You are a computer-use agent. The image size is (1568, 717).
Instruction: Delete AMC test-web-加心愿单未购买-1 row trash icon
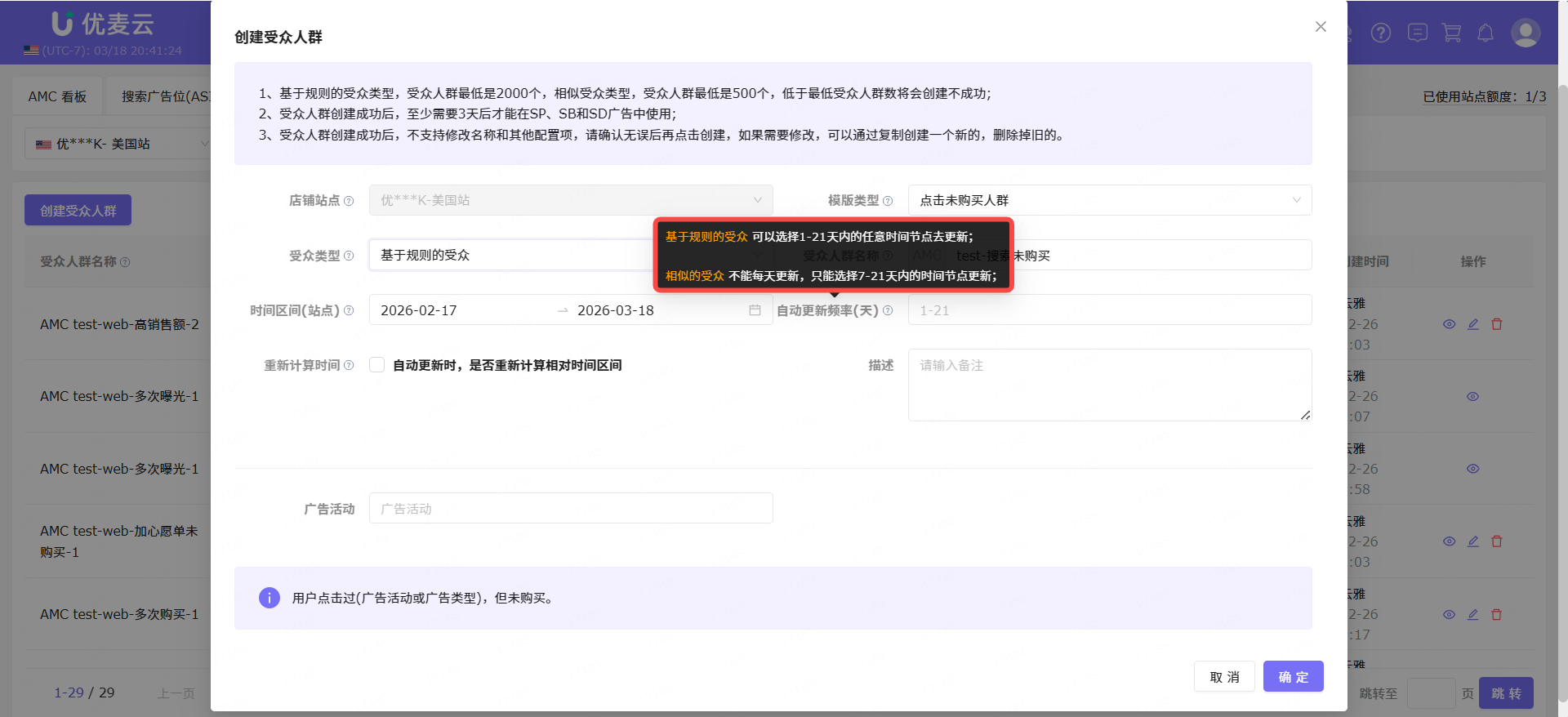click(x=1497, y=541)
